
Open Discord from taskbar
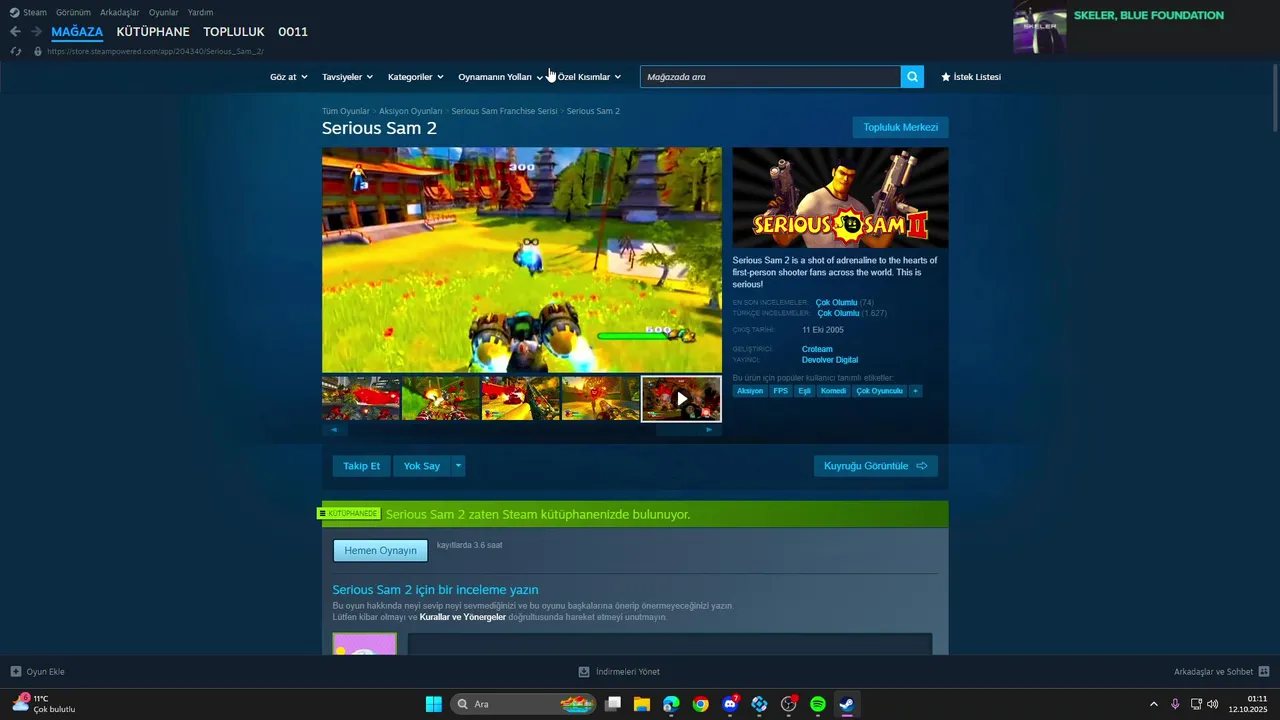[730, 704]
